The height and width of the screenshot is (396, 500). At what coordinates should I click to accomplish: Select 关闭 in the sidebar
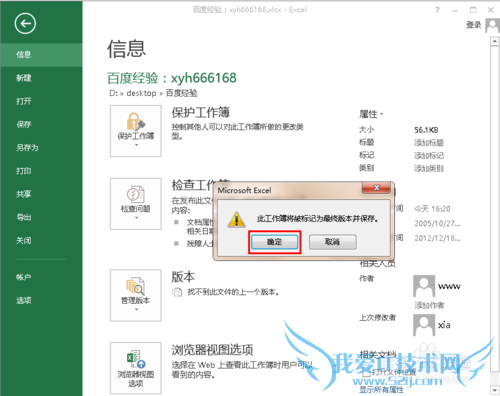tap(41, 241)
